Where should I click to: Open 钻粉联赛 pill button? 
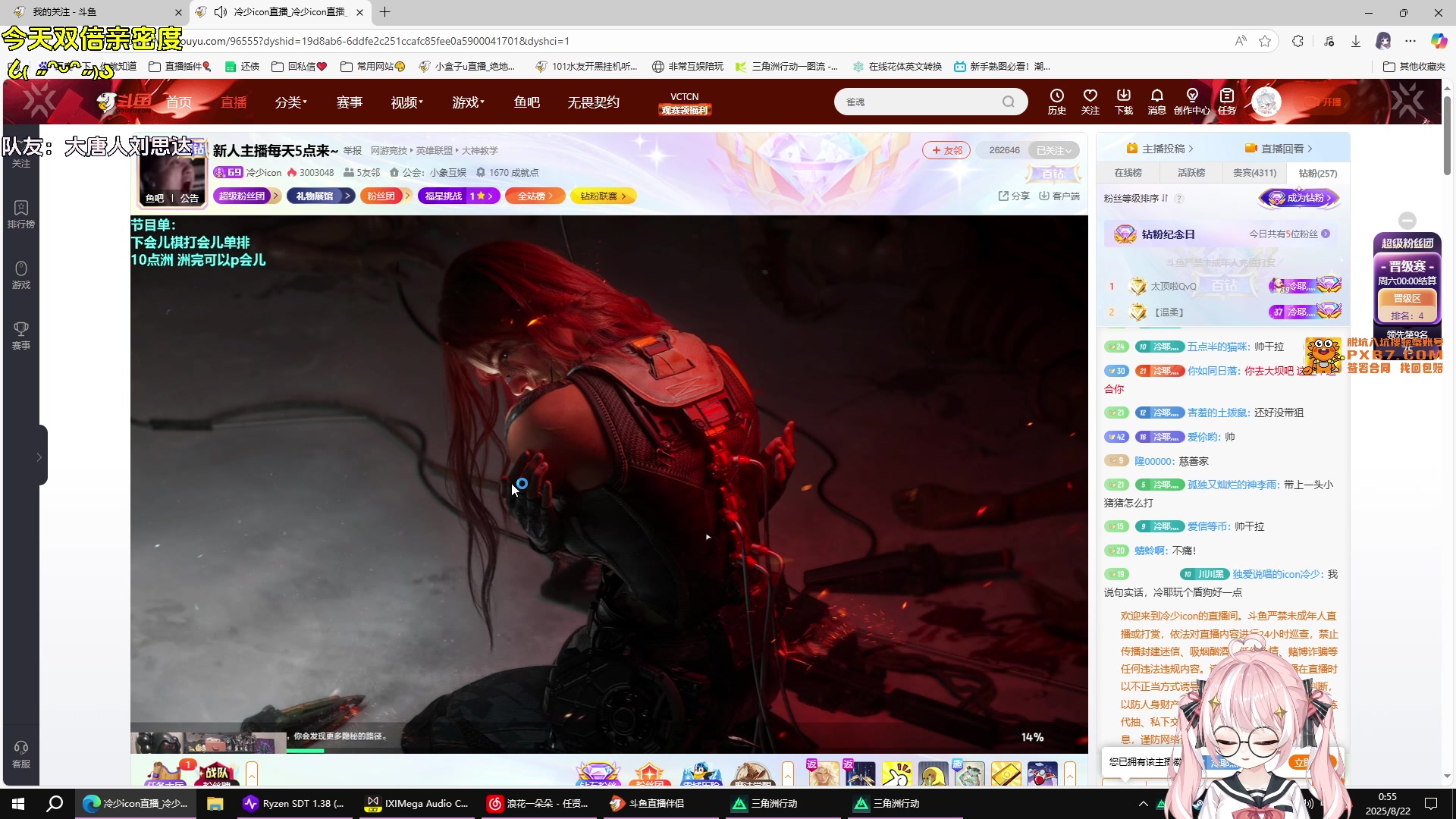point(603,196)
